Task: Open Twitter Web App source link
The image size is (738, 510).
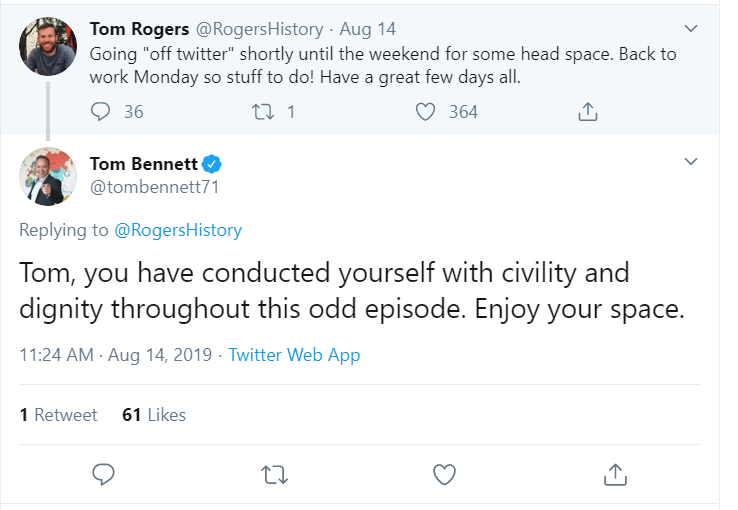Action: pyautogui.click(x=294, y=355)
